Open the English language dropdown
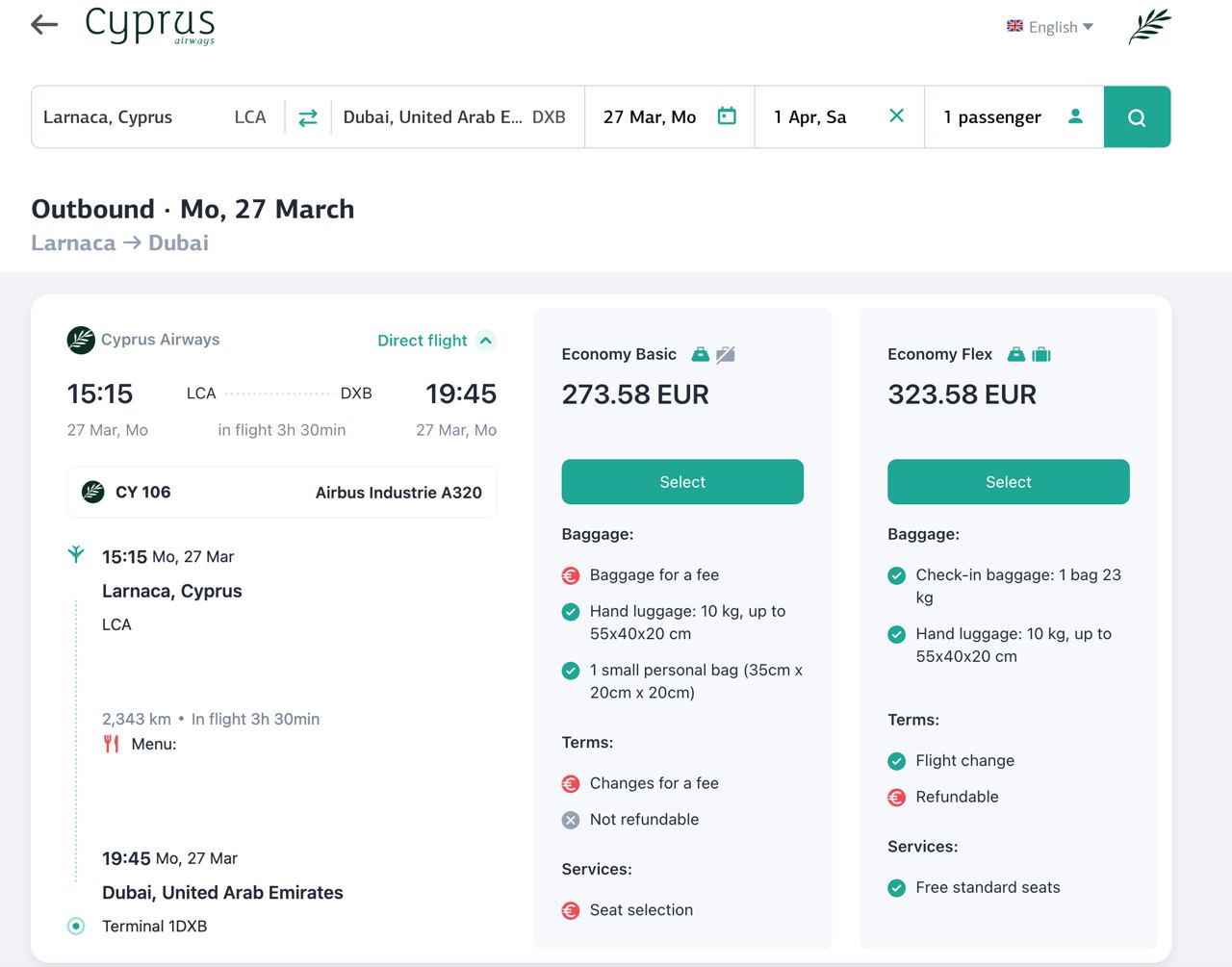The width and height of the screenshot is (1232, 967). (x=1050, y=27)
